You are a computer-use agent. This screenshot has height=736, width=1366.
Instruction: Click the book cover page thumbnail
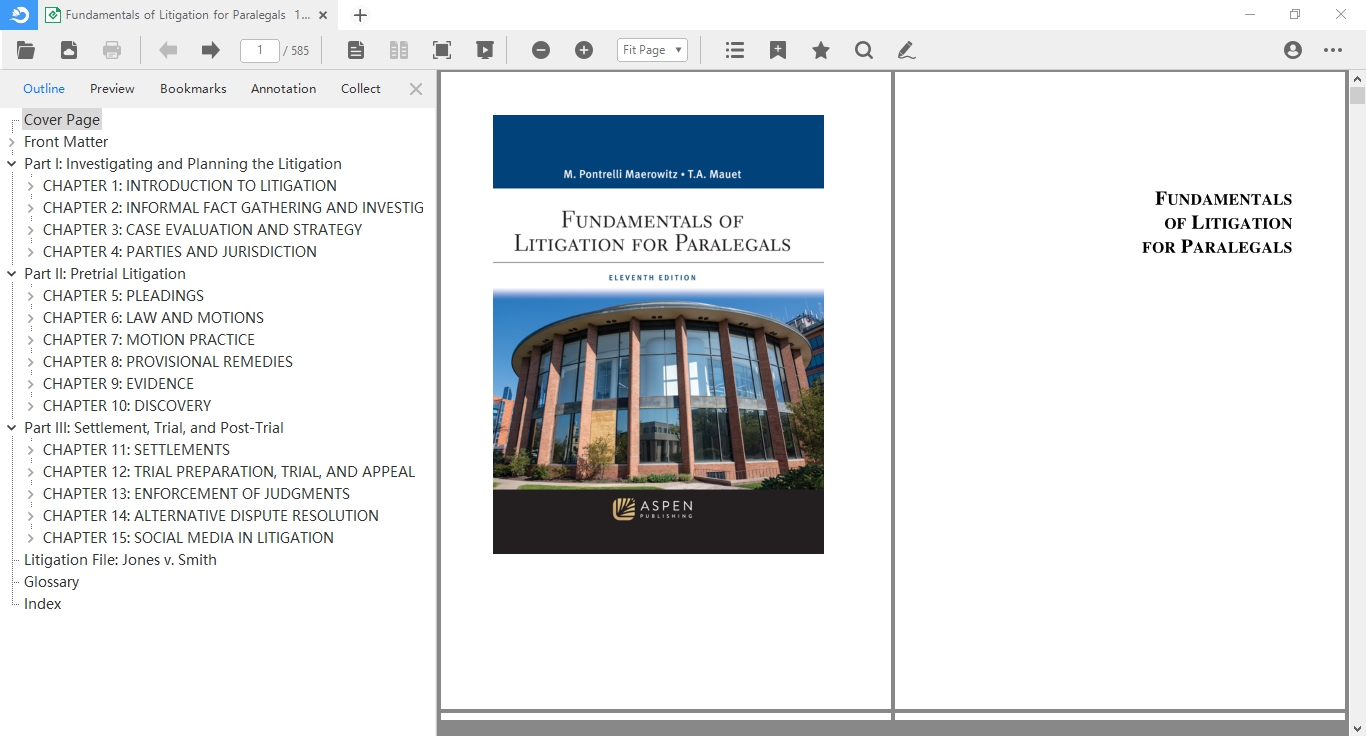click(658, 334)
